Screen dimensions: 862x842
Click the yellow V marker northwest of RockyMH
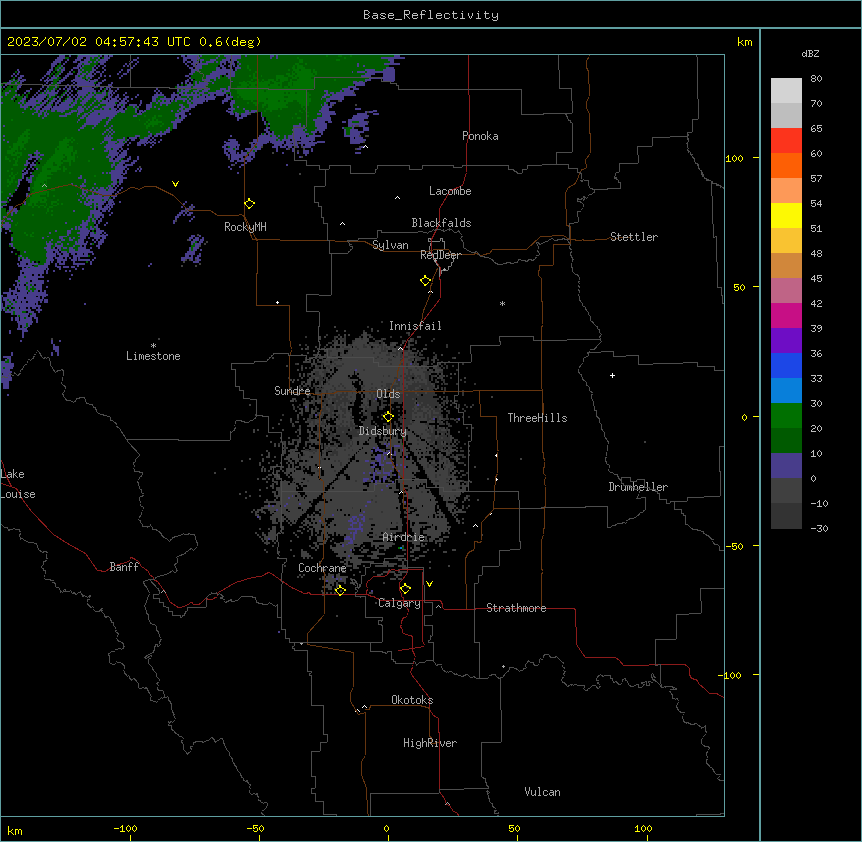pyautogui.click(x=175, y=184)
